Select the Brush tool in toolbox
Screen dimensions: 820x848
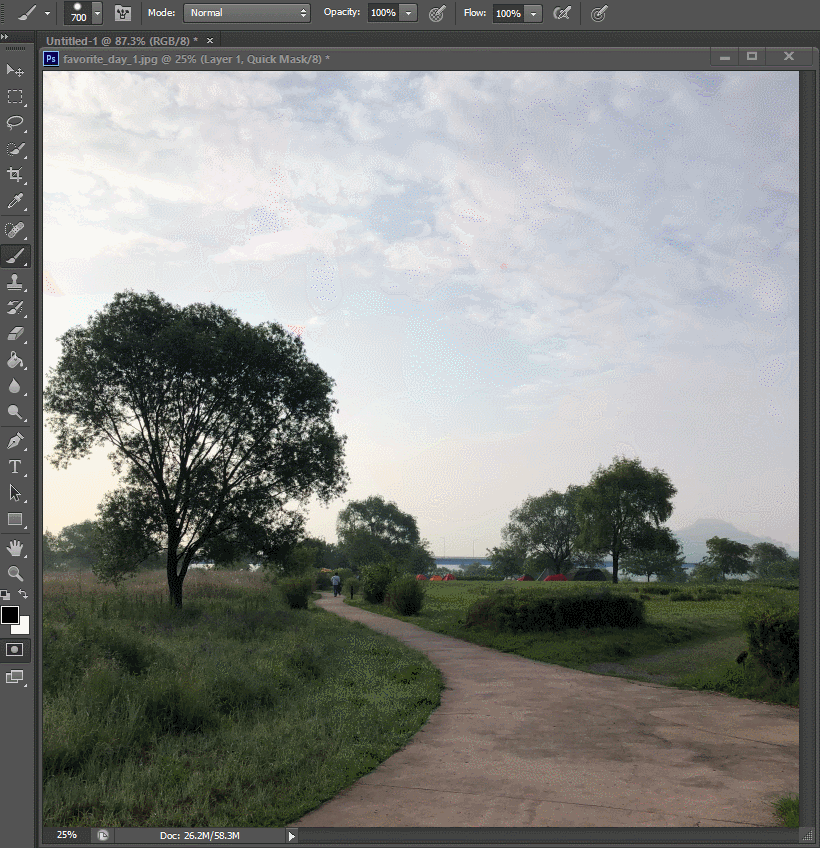15,256
